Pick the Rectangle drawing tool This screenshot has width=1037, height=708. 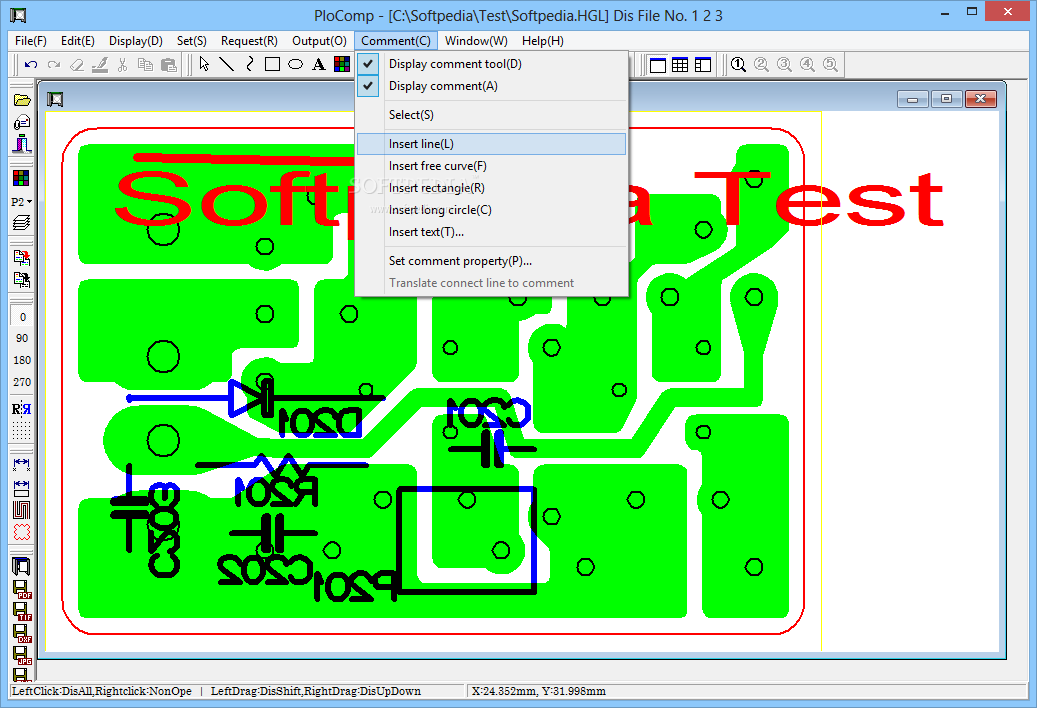point(272,64)
